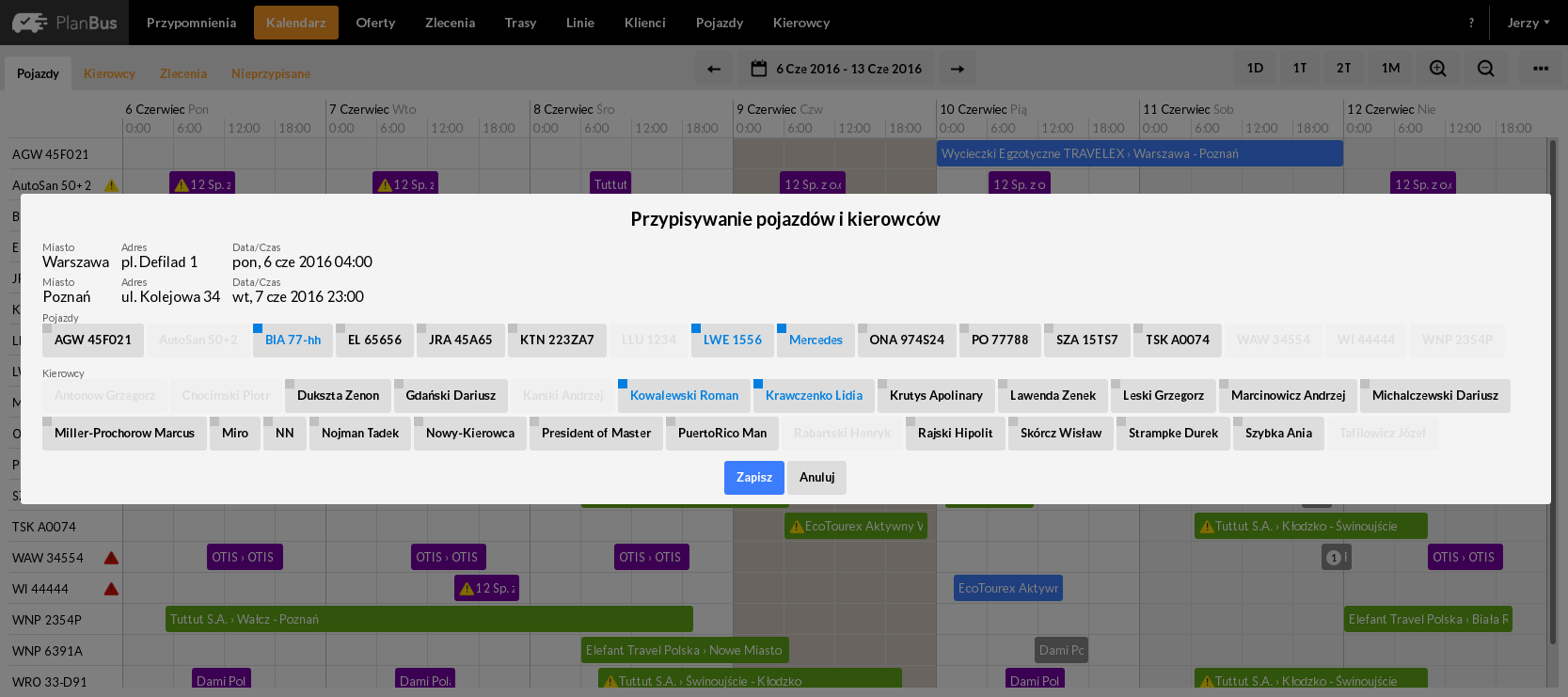
Task: Set view to 2T
Action: 1344,69
